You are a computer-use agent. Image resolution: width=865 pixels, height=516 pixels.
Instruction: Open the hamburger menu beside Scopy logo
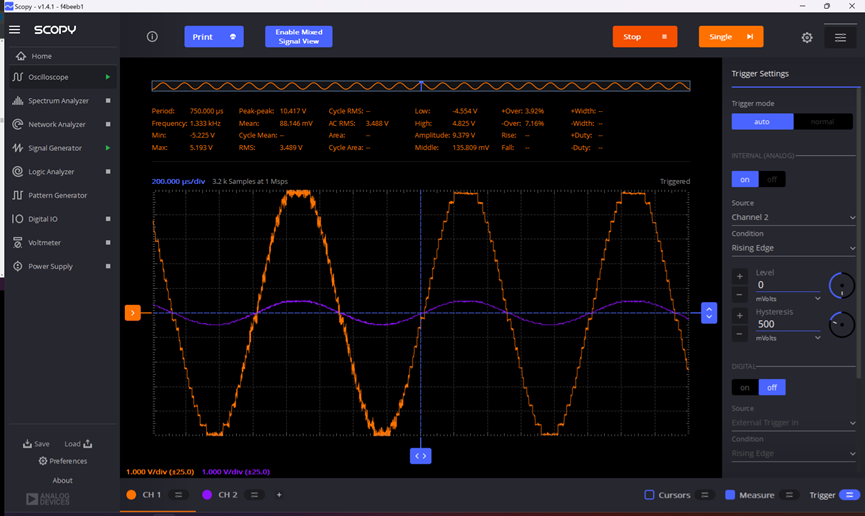click(x=14, y=30)
